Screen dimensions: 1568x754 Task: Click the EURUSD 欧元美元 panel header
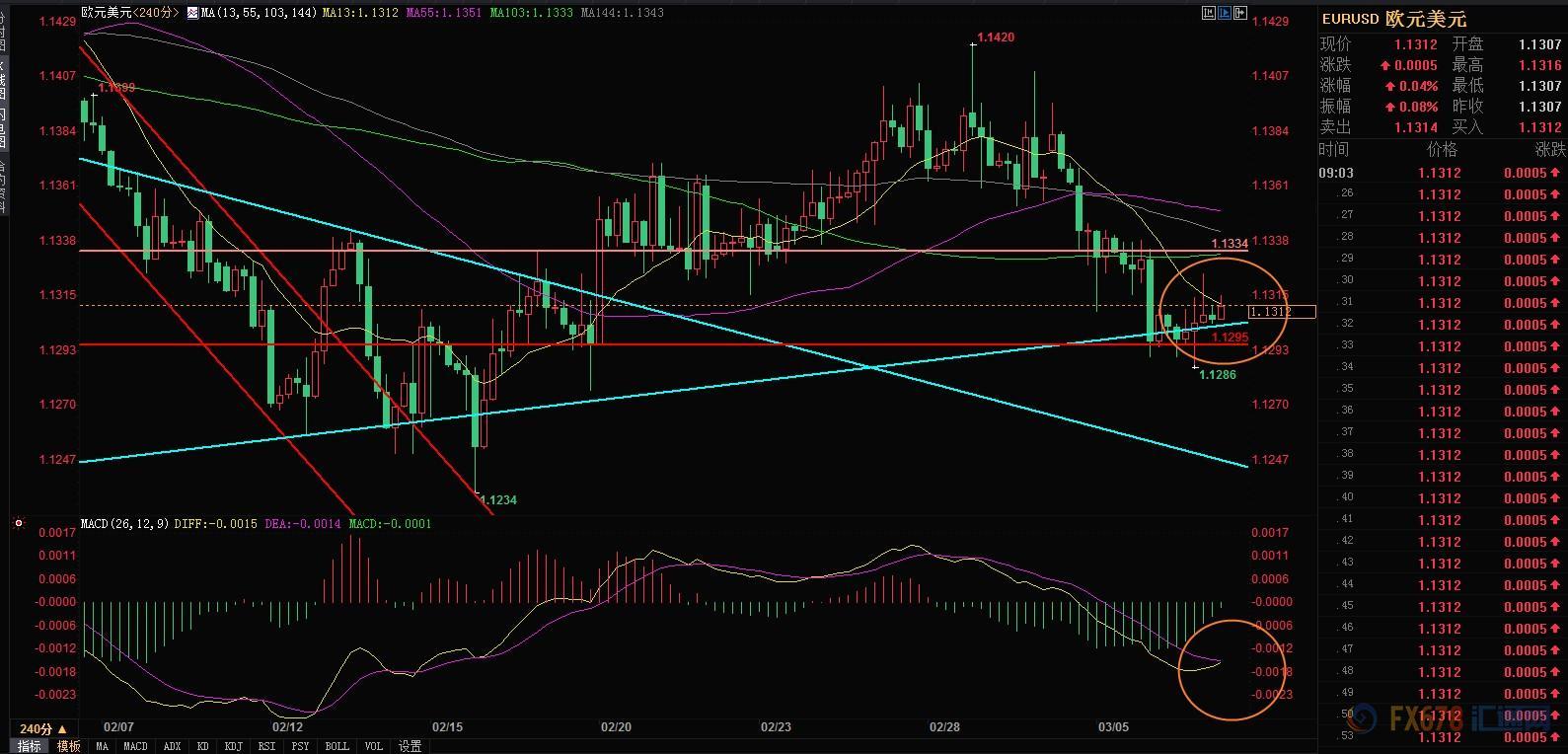1394,19
